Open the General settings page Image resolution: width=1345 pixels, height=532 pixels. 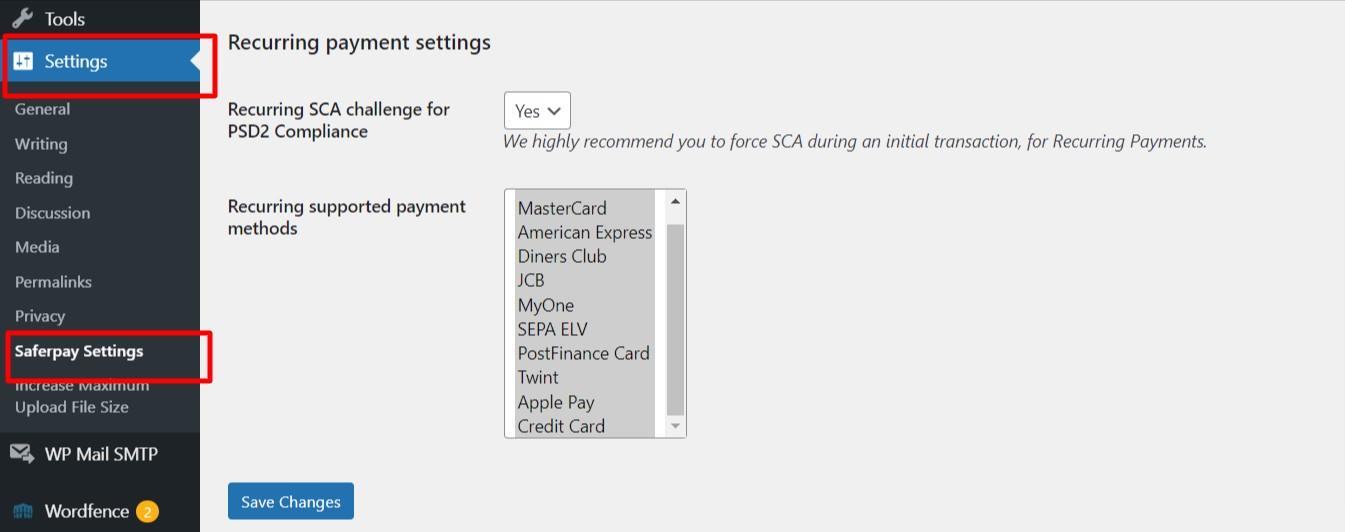click(x=42, y=109)
